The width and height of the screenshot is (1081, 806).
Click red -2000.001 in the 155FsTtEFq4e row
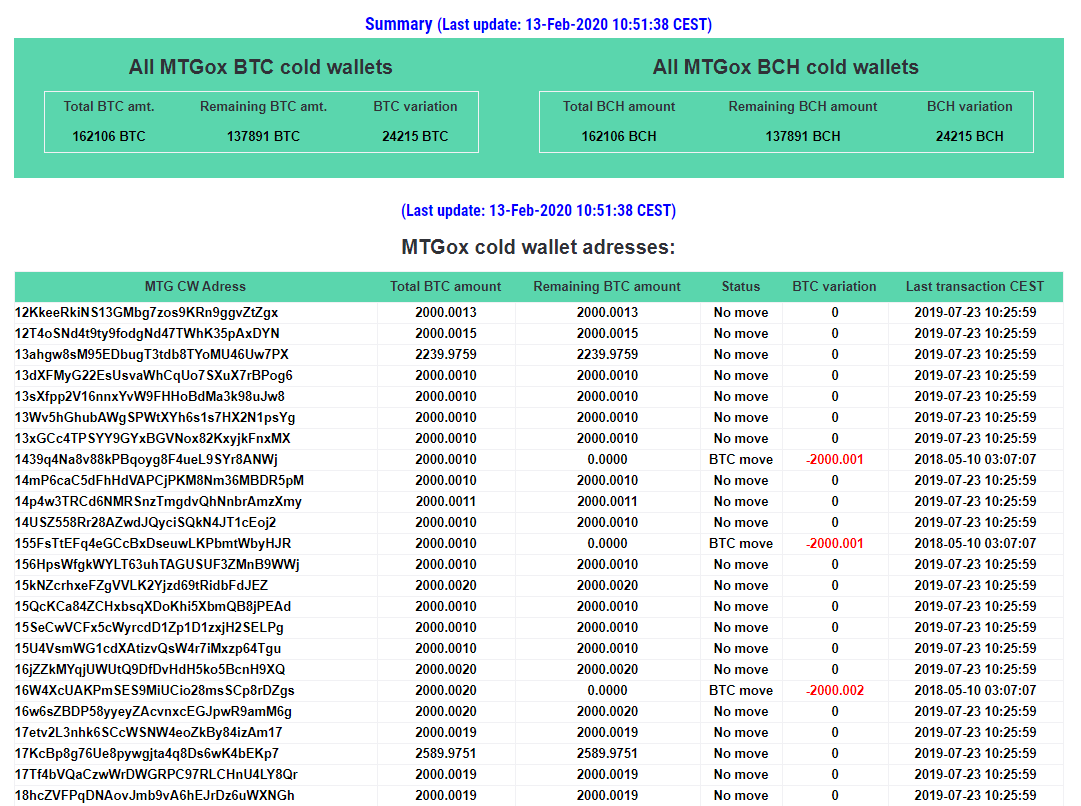[x=834, y=543]
